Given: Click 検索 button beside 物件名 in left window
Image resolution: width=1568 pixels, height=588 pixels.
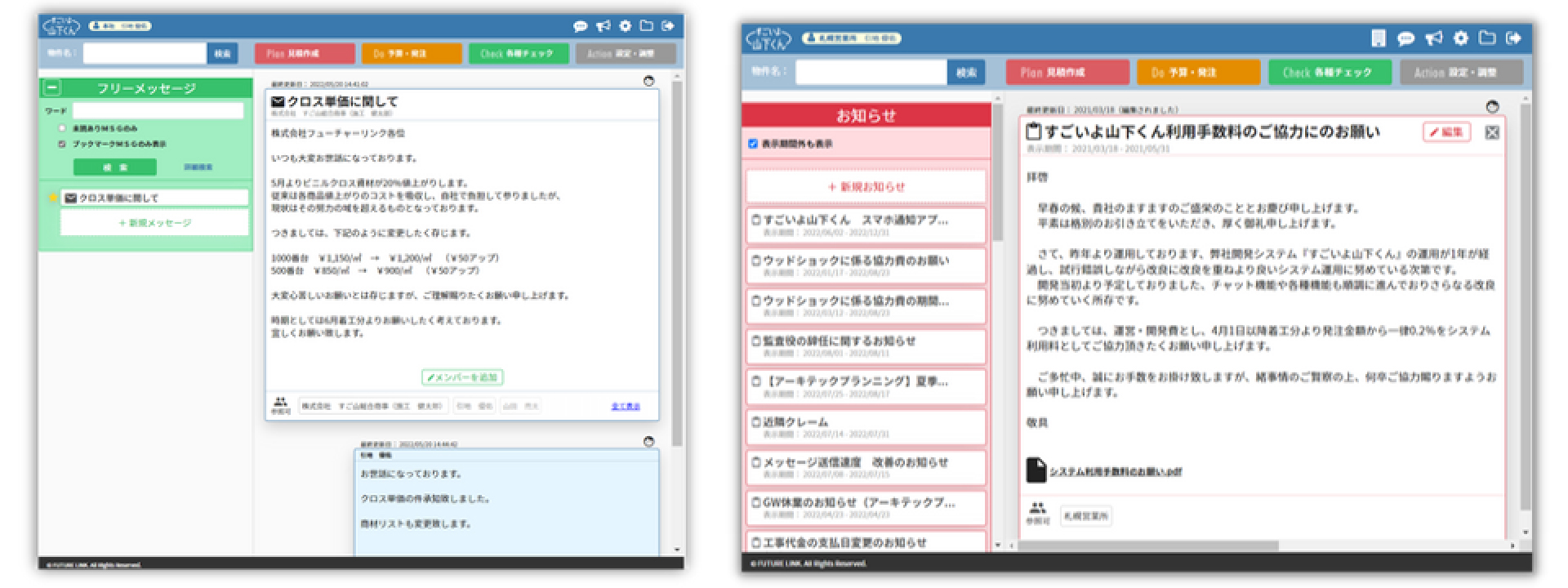Looking at the screenshot, I should 222,54.
